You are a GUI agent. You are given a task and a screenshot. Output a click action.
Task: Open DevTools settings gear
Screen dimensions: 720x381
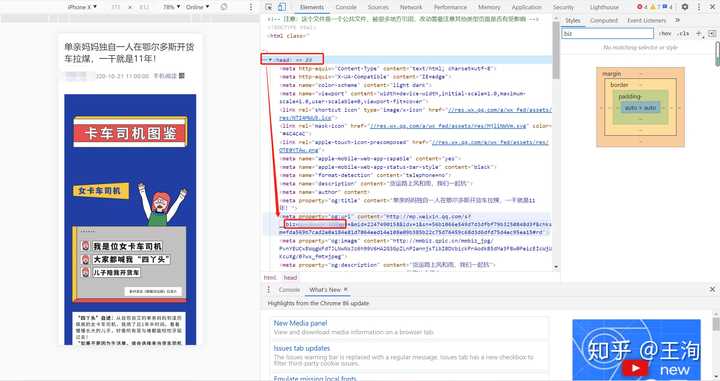685,7
